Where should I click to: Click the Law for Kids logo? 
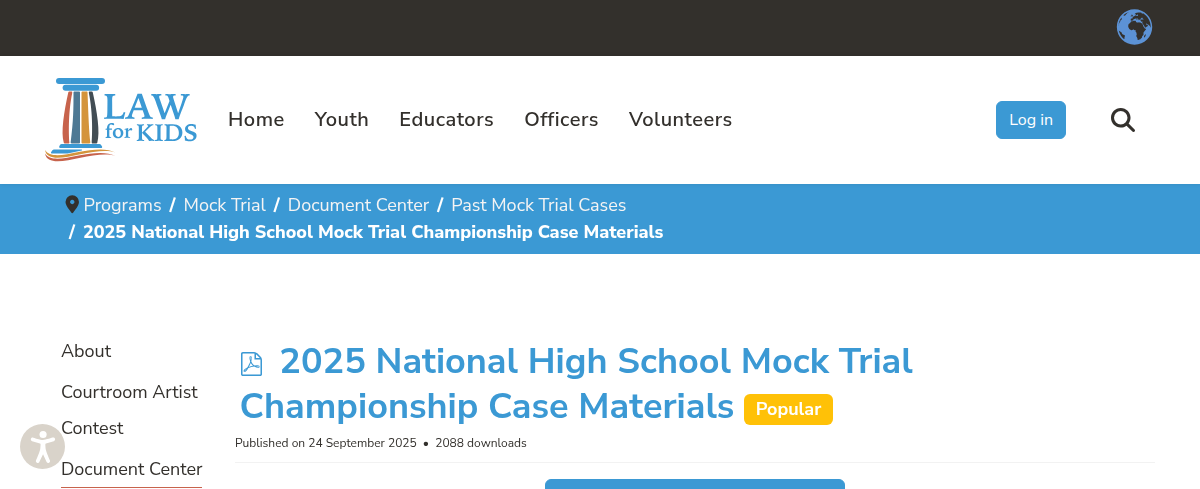[x=121, y=119]
